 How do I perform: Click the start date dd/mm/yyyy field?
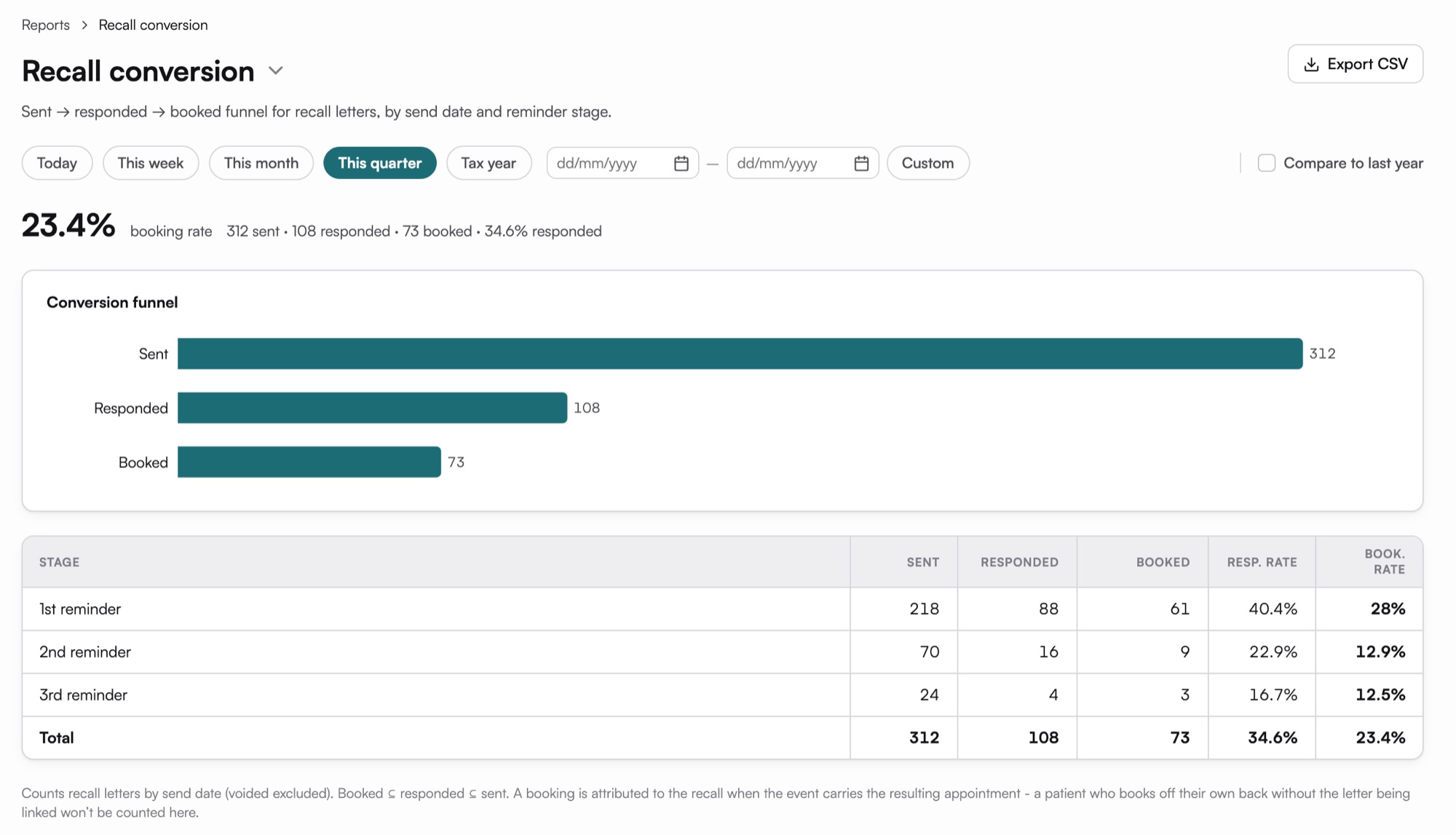pyautogui.click(x=622, y=163)
